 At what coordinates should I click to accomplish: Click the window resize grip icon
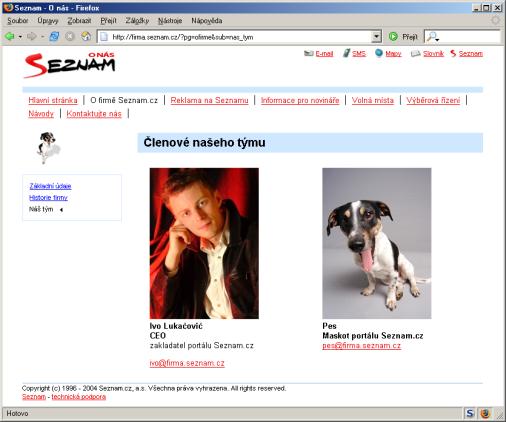pyautogui.click(x=500, y=415)
